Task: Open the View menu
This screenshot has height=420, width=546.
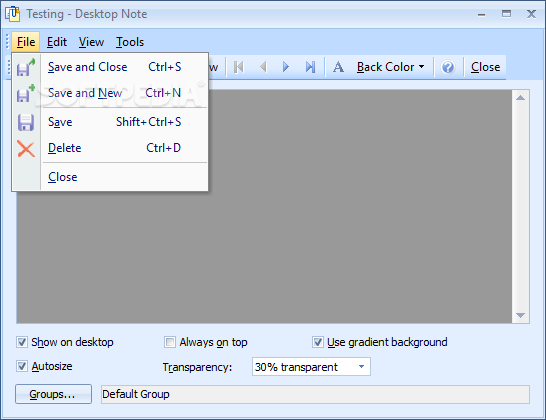Action: click(91, 42)
